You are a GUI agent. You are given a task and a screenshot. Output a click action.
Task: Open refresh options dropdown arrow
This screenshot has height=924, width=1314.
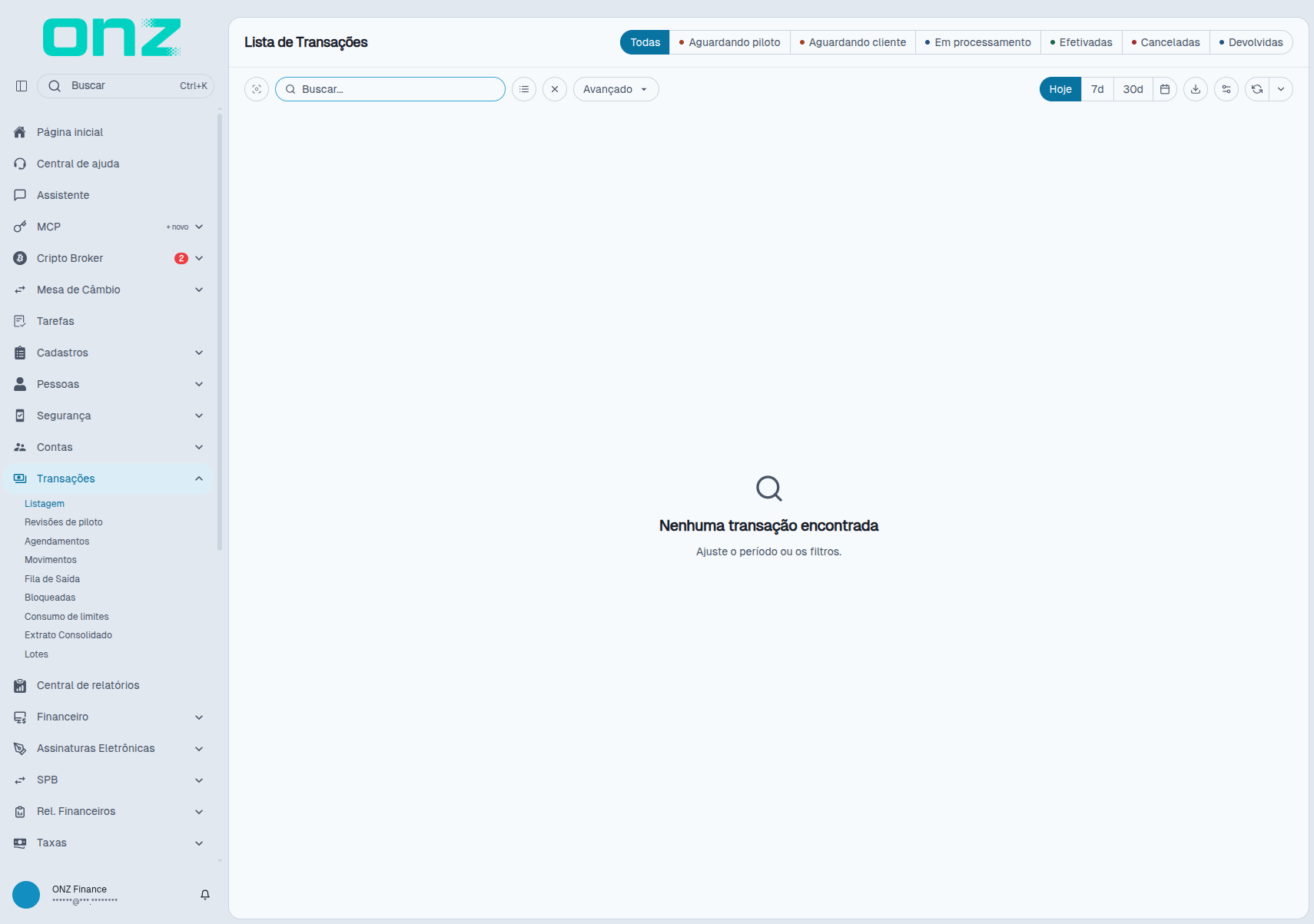click(x=1281, y=89)
